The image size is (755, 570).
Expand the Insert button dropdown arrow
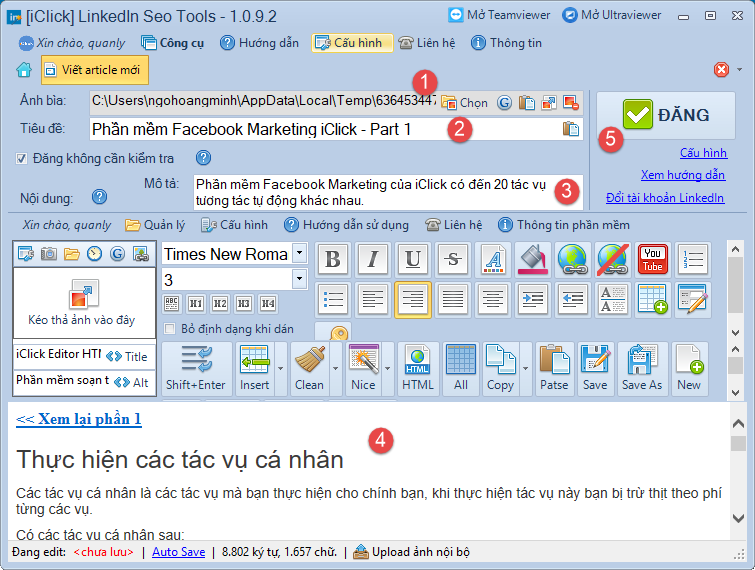(281, 369)
